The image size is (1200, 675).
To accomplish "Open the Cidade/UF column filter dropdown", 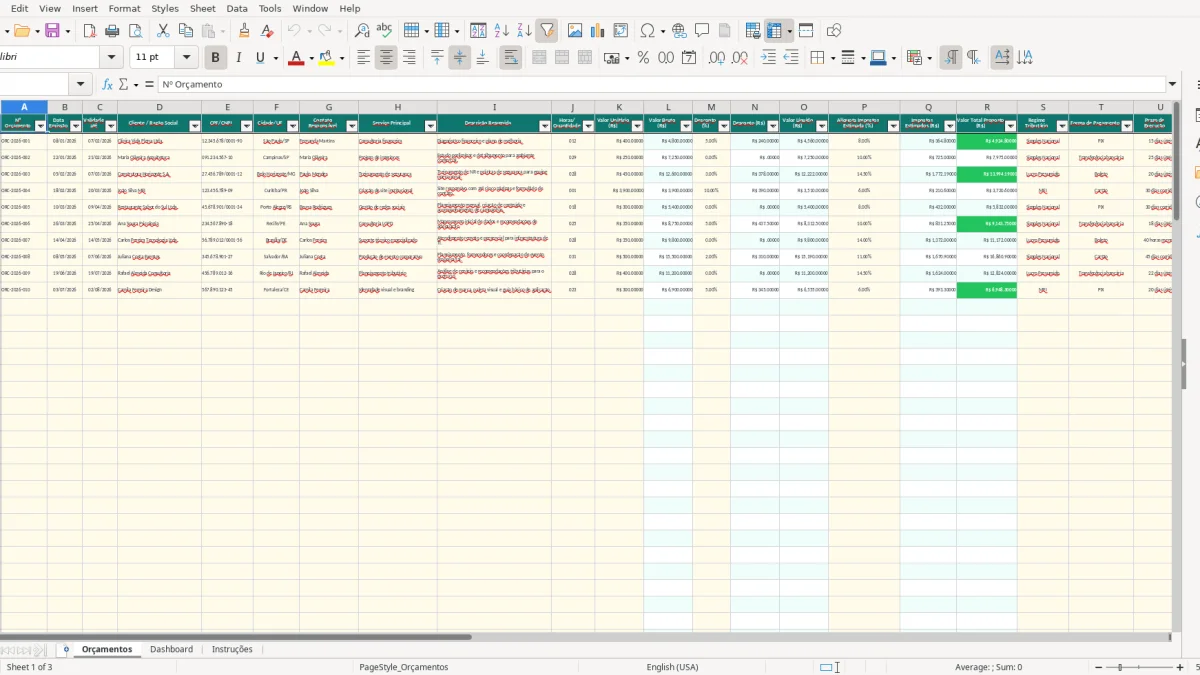I will pos(291,126).
